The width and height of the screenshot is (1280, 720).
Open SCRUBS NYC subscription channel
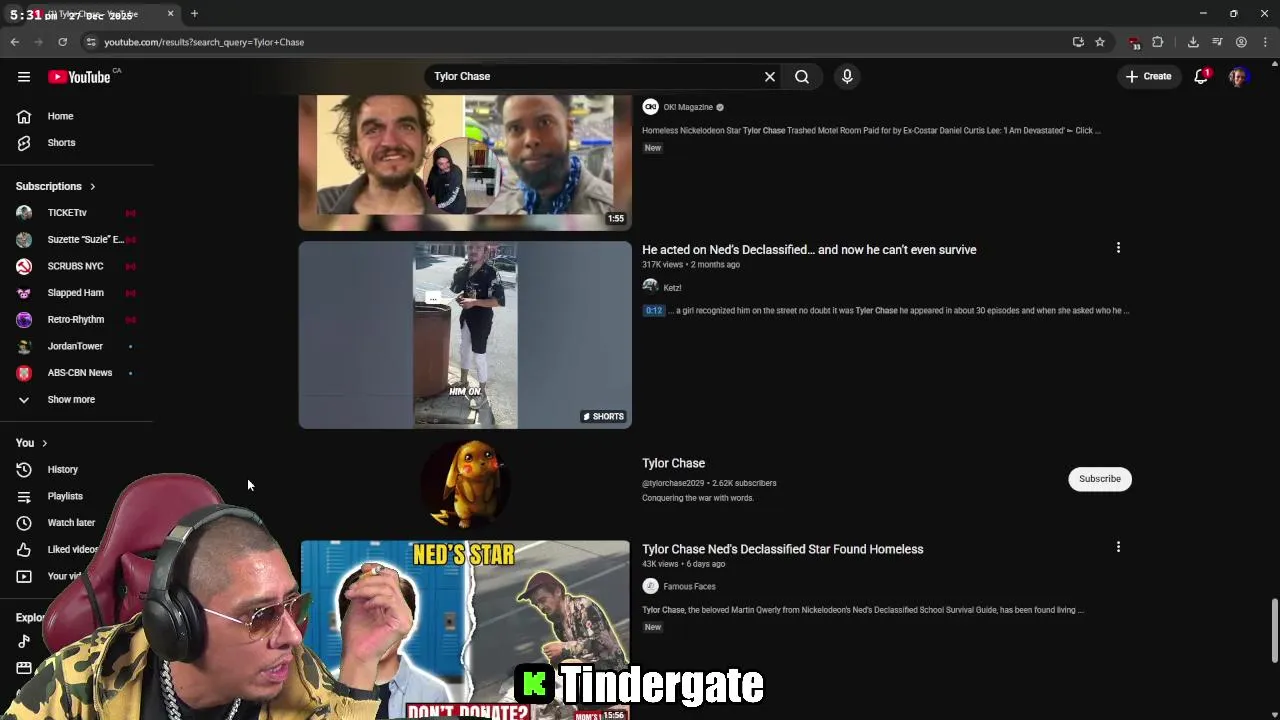(x=76, y=266)
